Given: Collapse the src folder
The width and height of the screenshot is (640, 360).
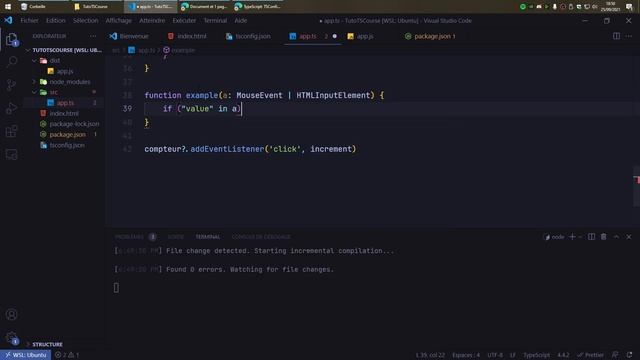Looking at the screenshot, I should pyautogui.click(x=34, y=92).
